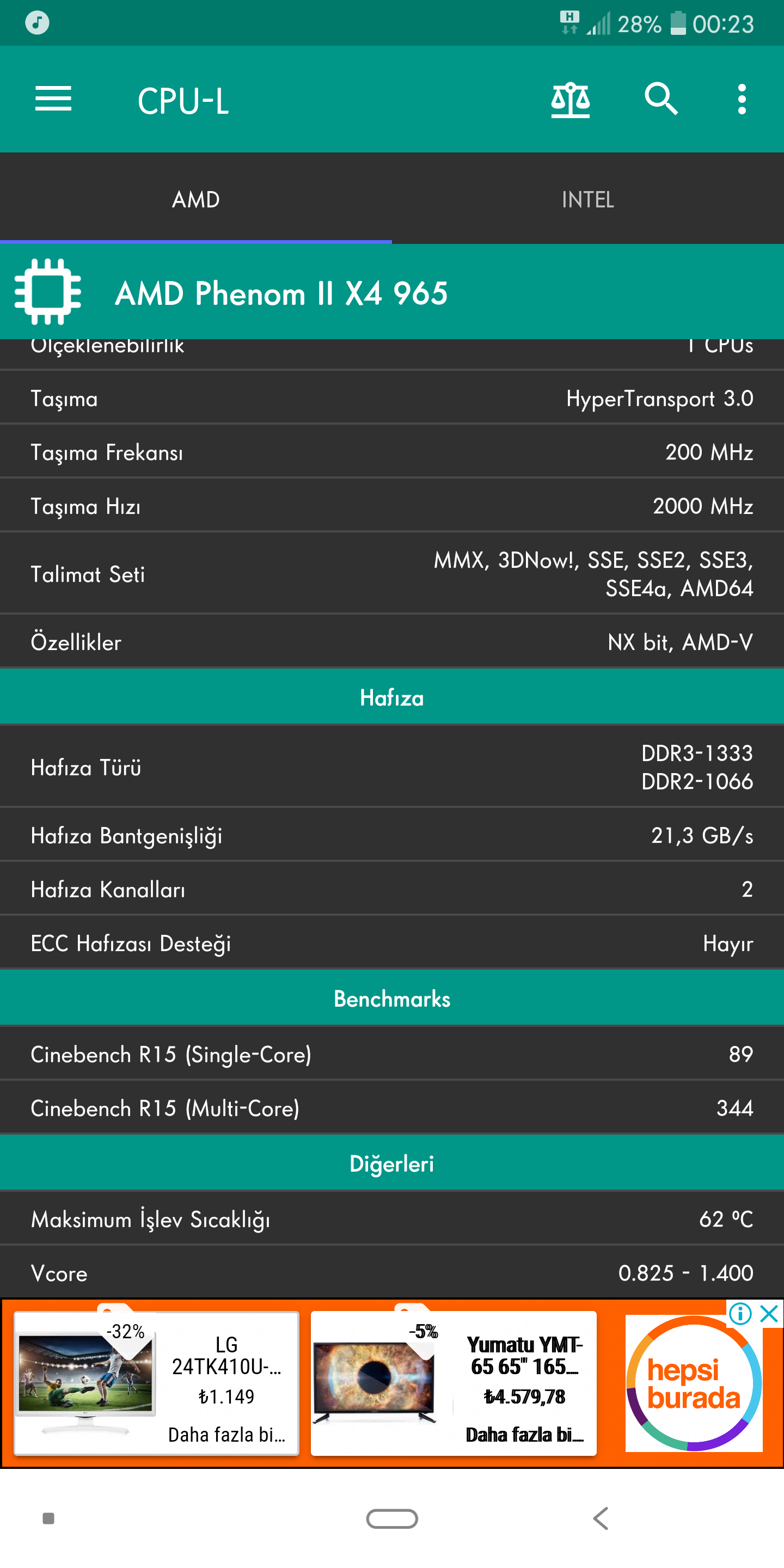
Task: Tap the Android back navigation button
Action: pyautogui.click(x=601, y=1518)
